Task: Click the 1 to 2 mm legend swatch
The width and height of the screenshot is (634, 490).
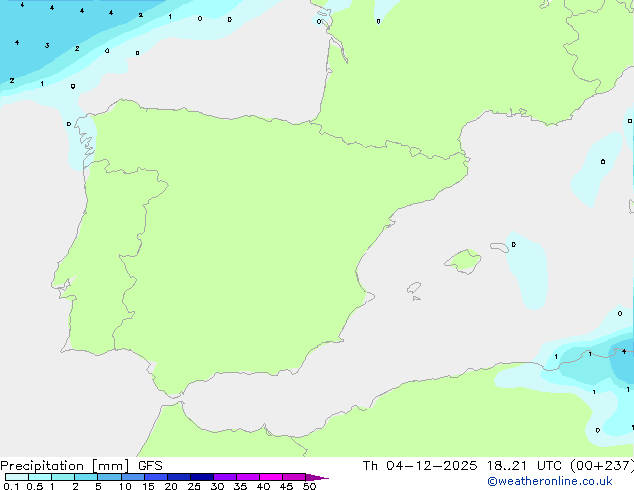Action: coord(63,477)
